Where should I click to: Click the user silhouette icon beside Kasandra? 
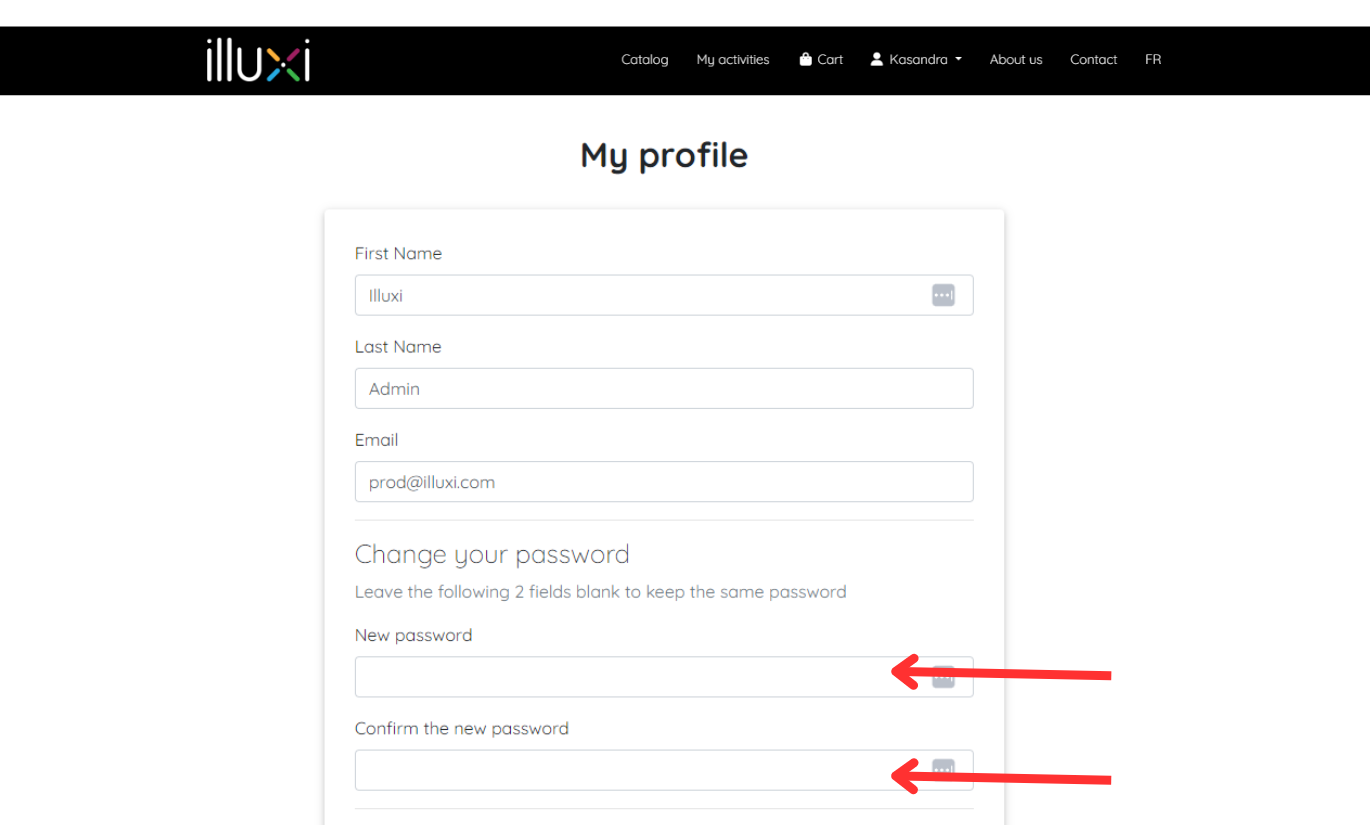click(877, 59)
